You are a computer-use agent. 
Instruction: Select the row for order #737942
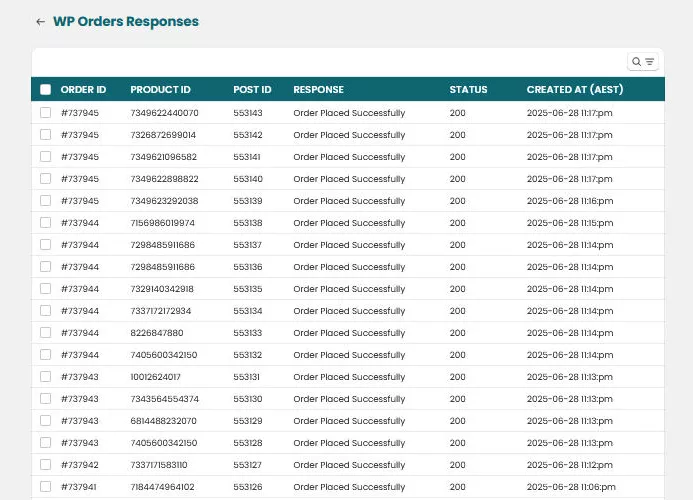[x=46, y=465]
